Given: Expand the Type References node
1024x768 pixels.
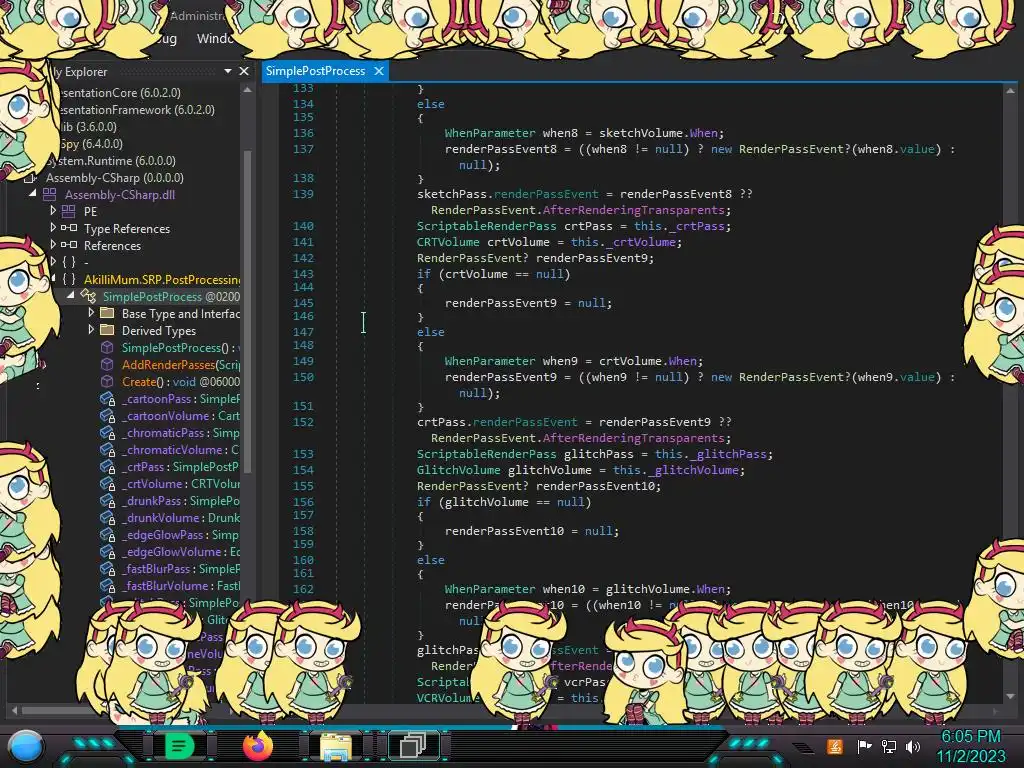Looking at the screenshot, I should tap(53, 228).
